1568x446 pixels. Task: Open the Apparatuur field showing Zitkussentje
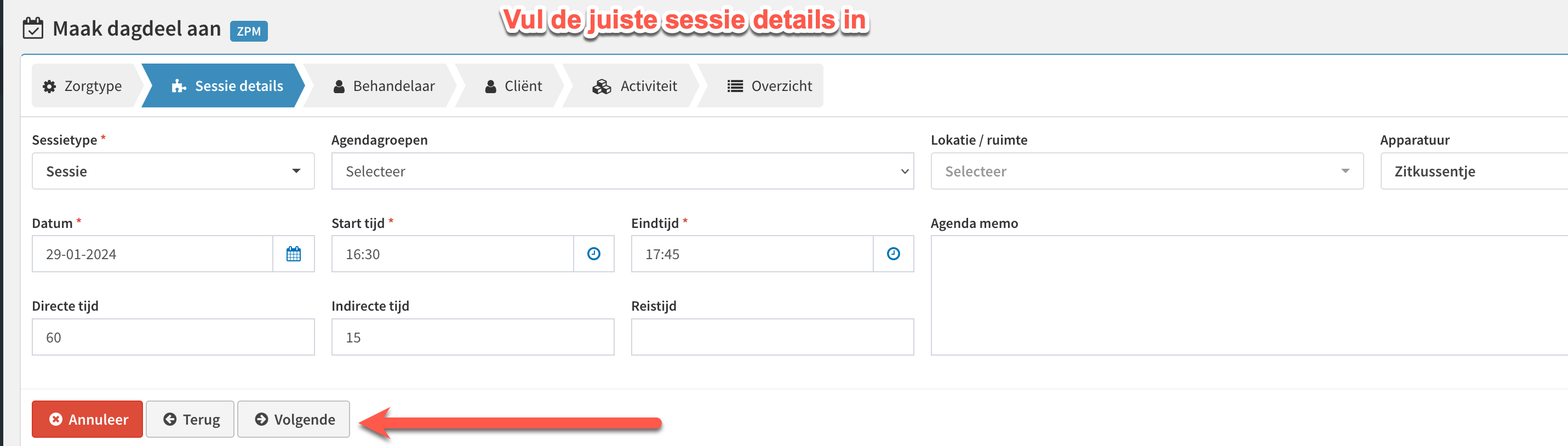1474,171
